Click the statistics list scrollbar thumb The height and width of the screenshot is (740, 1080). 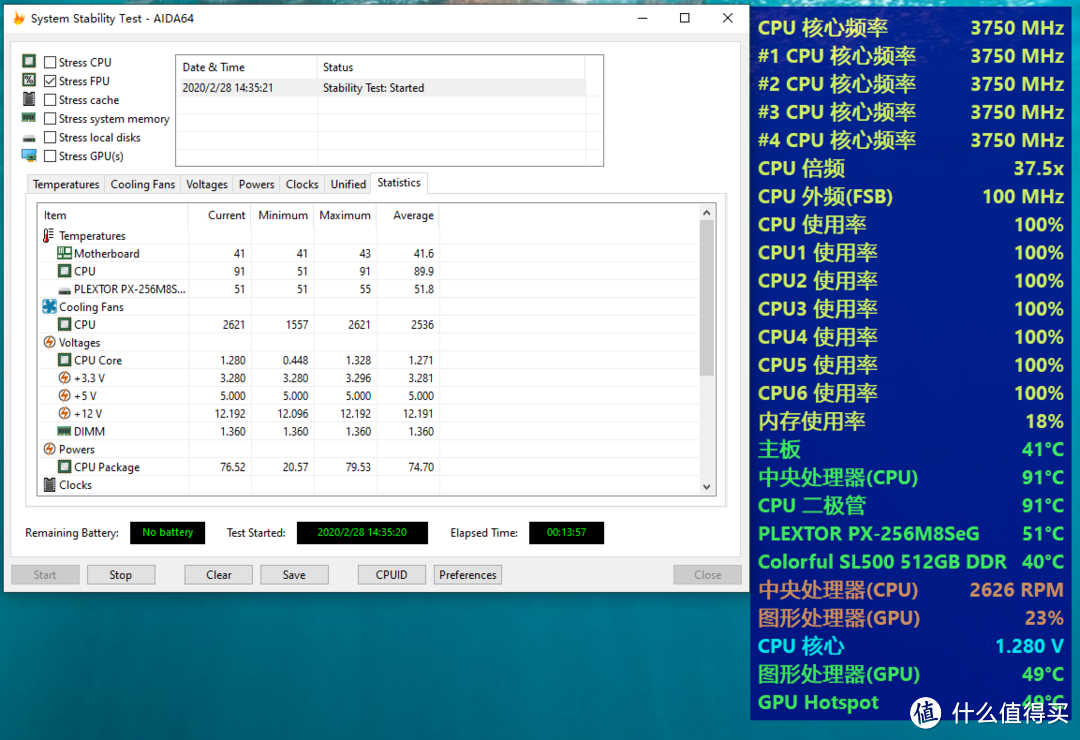tap(707, 298)
